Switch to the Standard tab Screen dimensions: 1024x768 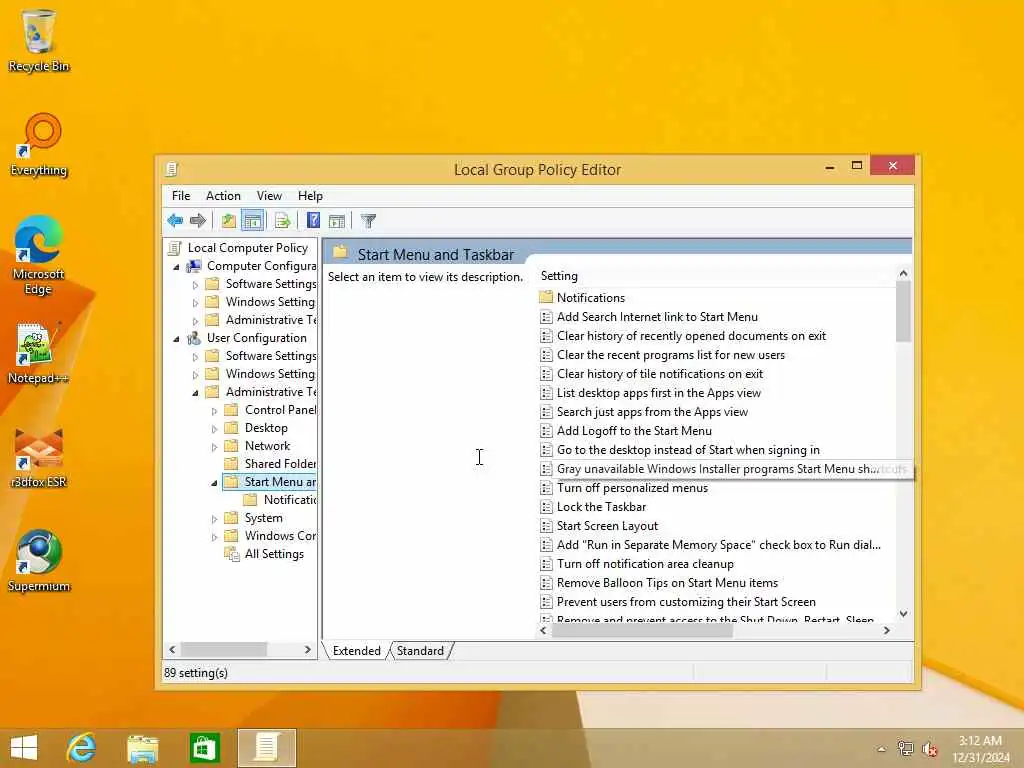click(420, 650)
